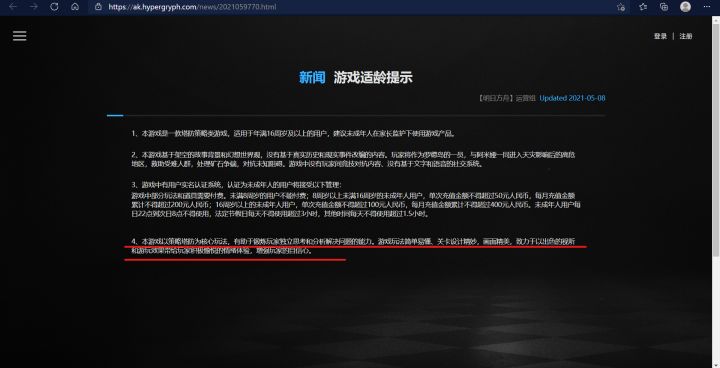
Task: Open the collections icon in toolbar
Action: click(x=664, y=7)
